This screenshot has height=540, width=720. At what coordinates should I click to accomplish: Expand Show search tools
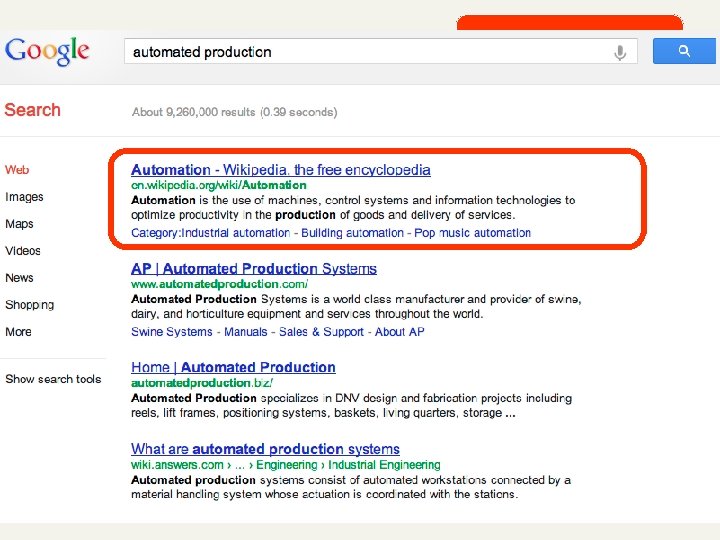53,379
